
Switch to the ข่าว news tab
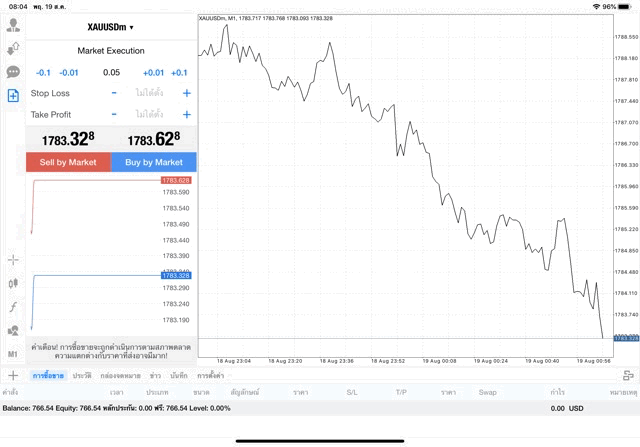tap(155, 375)
